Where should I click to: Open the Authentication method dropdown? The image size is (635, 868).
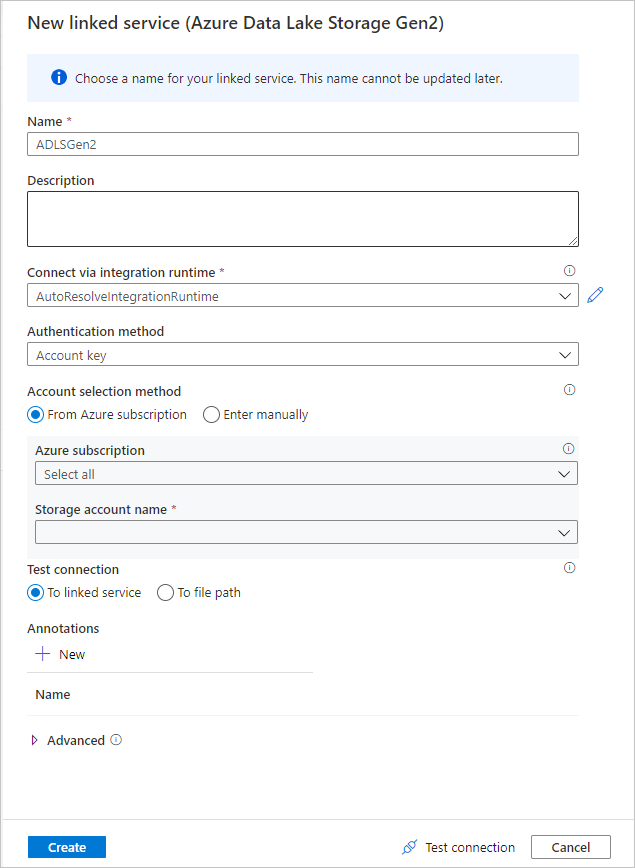click(565, 354)
